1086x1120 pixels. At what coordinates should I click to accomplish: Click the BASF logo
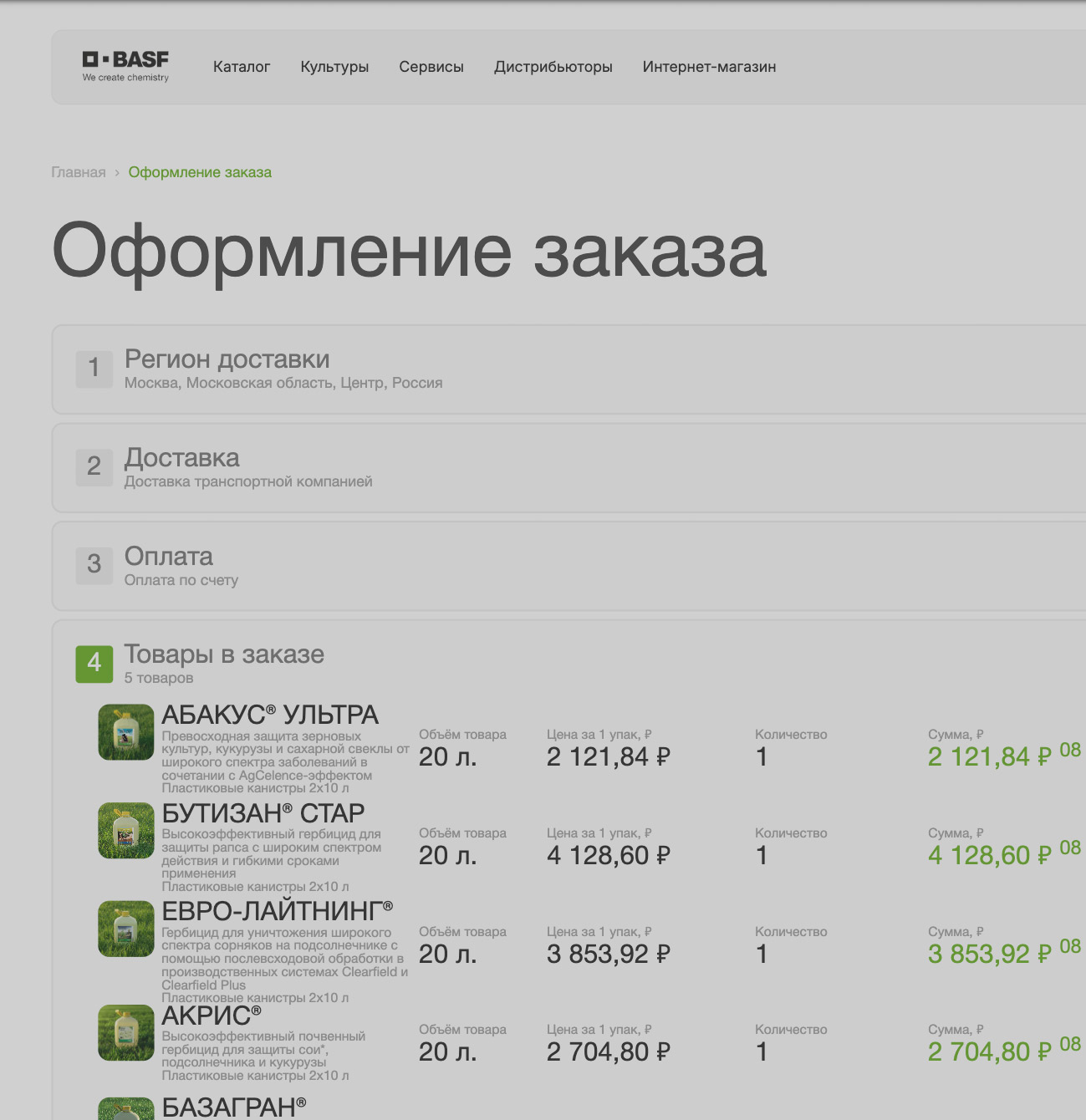(x=125, y=66)
